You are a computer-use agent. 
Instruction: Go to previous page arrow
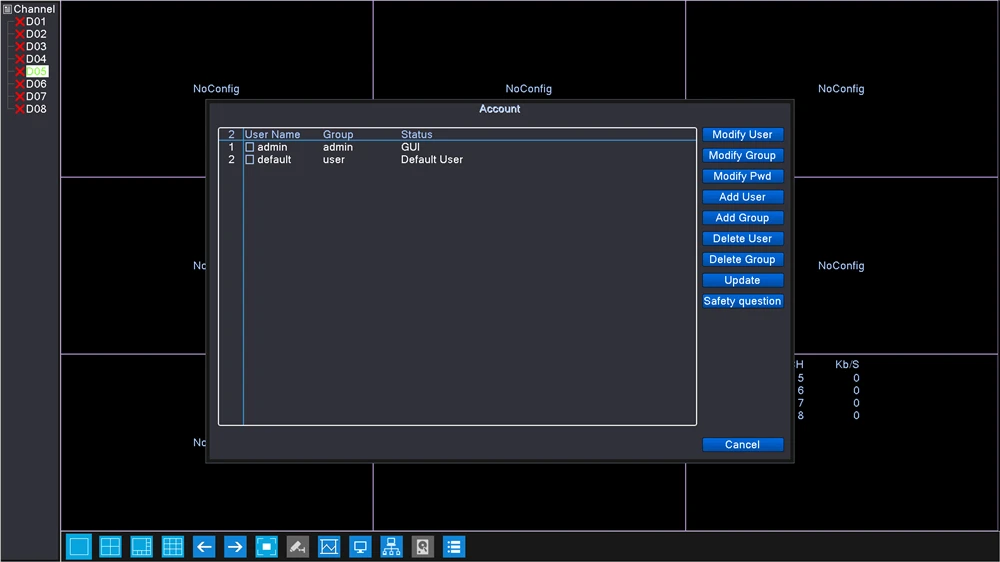(x=204, y=547)
